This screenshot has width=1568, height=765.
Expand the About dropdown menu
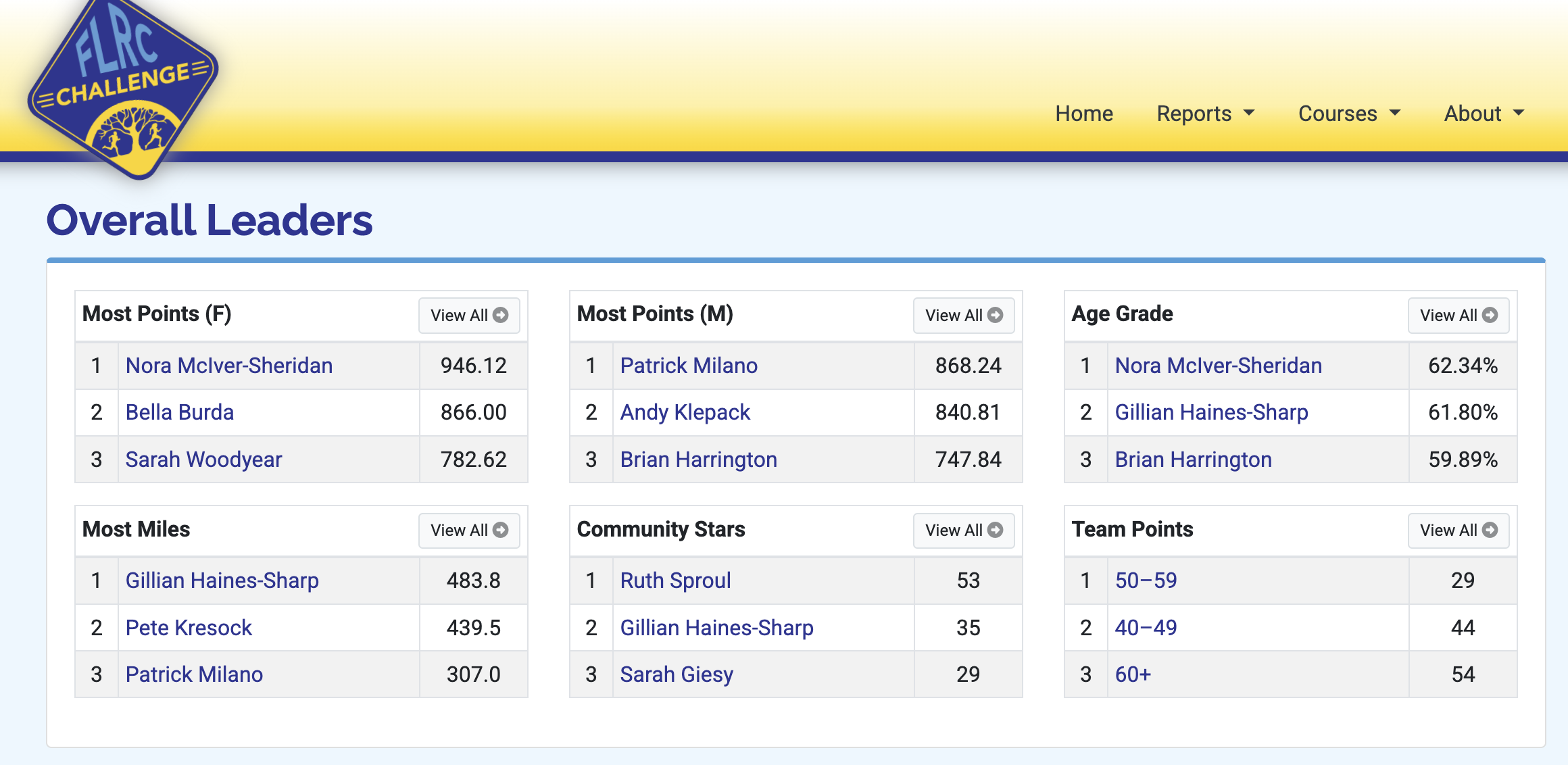(1484, 114)
